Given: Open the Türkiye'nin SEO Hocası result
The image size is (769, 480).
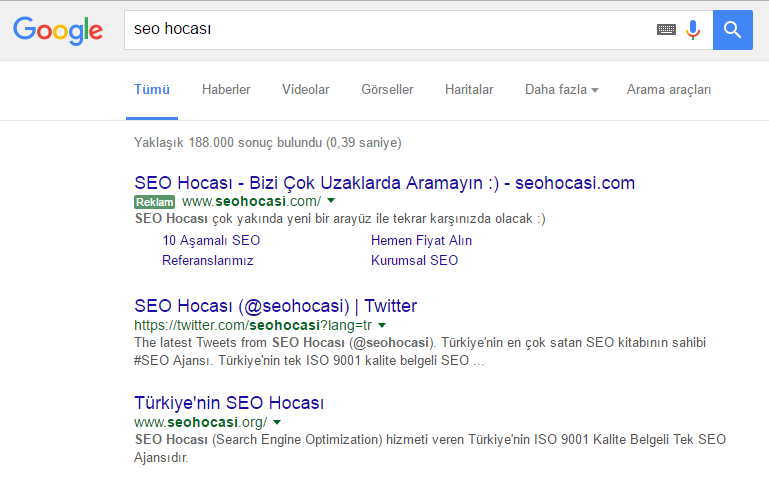Looking at the screenshot, I should pos(229,404).
